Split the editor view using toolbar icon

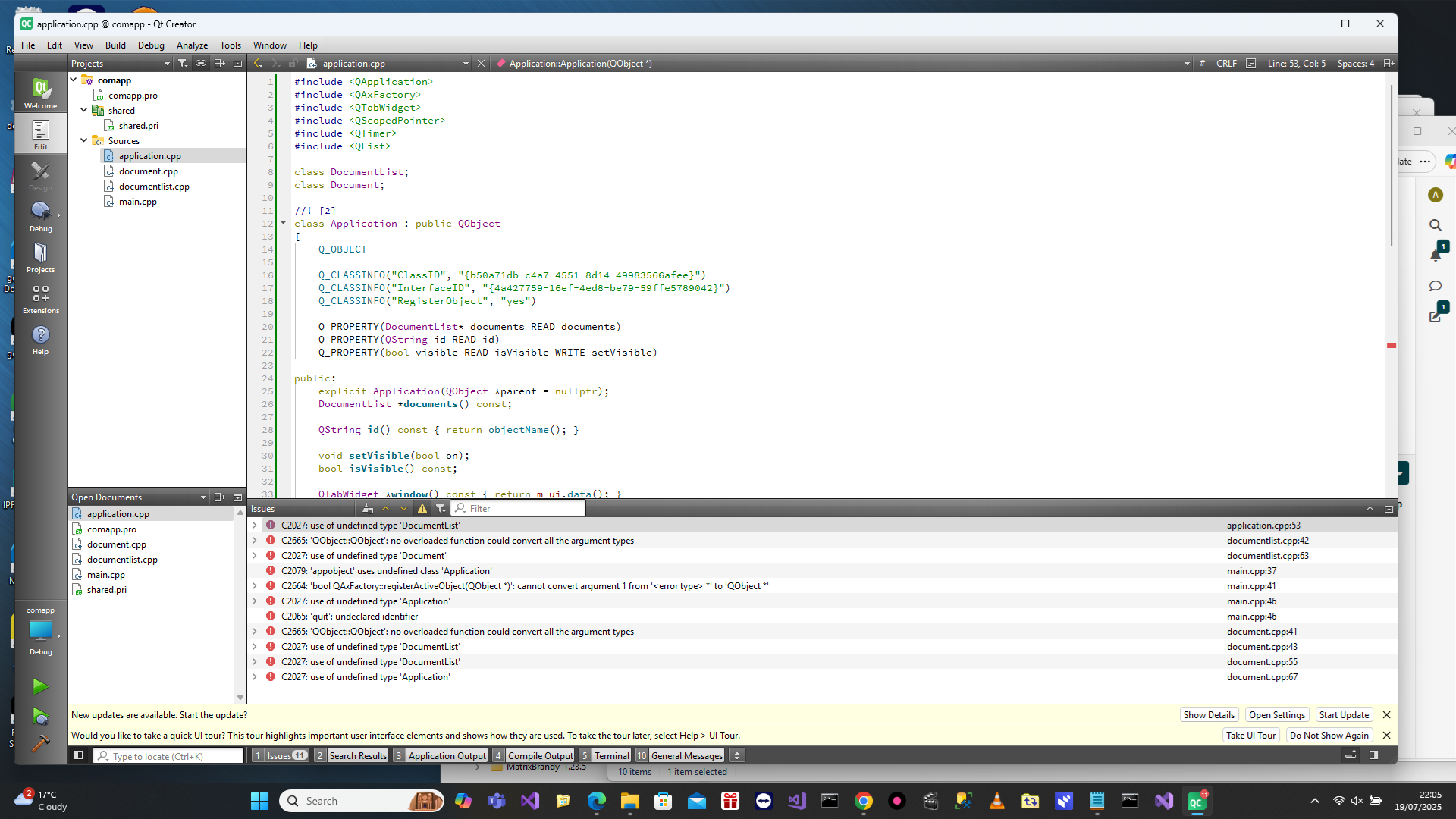click(x=1388, y=64)
